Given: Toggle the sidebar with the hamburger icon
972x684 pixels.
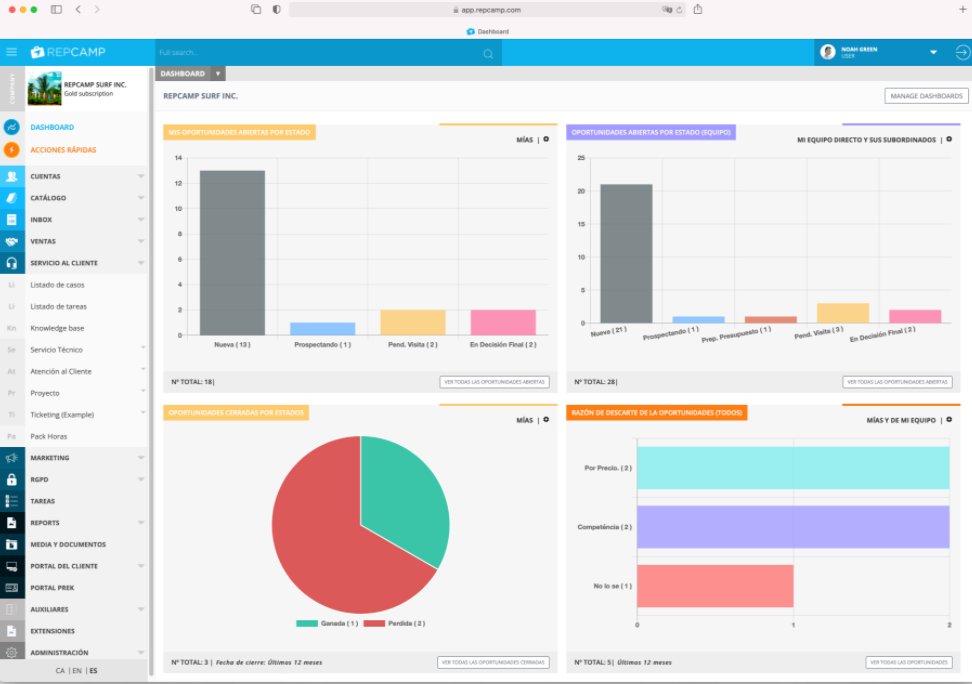Looking at the screenshot, I should (x=11, y=51).
